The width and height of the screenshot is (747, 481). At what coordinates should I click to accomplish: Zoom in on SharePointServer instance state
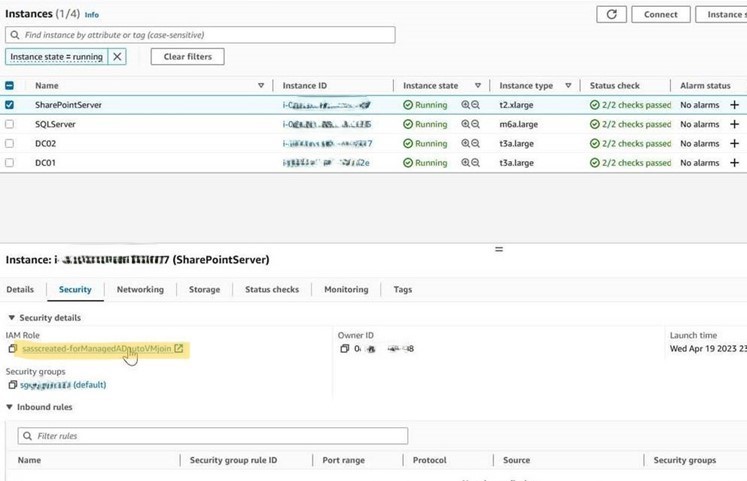pyautogui.click(x=465, y=105)
